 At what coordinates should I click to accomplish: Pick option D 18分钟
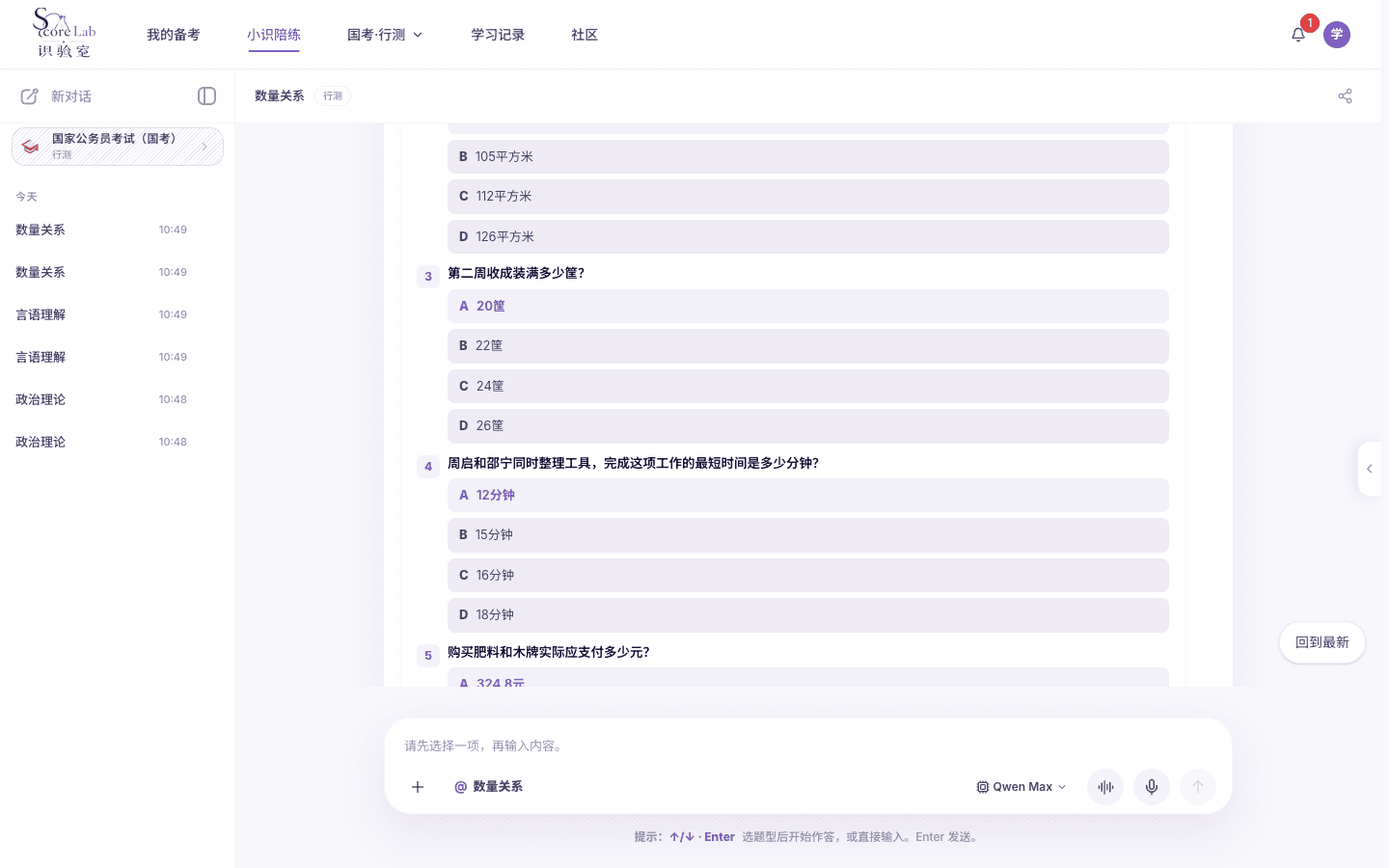click(808, 615)
